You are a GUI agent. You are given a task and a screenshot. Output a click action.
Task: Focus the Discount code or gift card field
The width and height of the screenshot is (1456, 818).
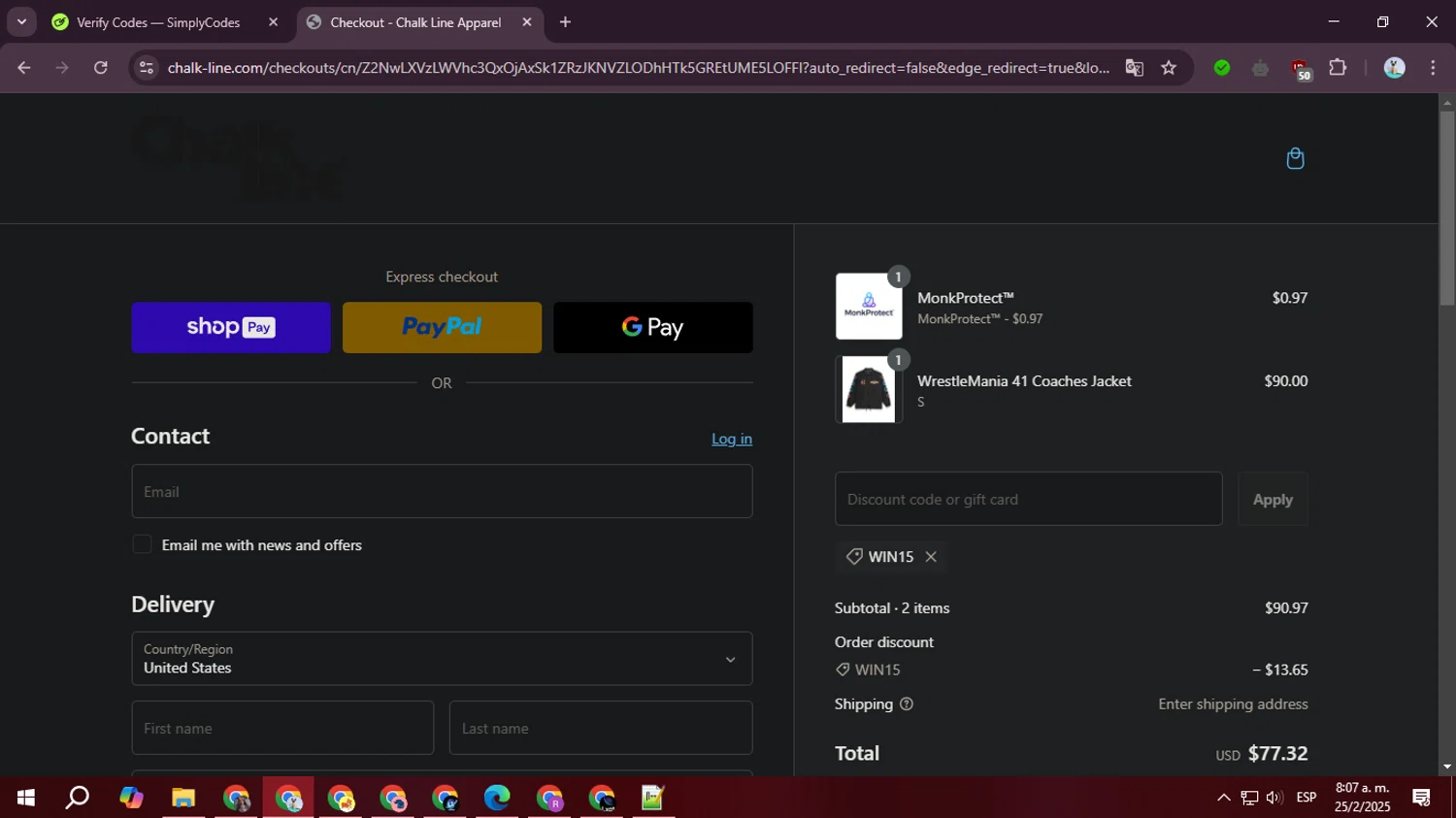tap(1029, 499)
